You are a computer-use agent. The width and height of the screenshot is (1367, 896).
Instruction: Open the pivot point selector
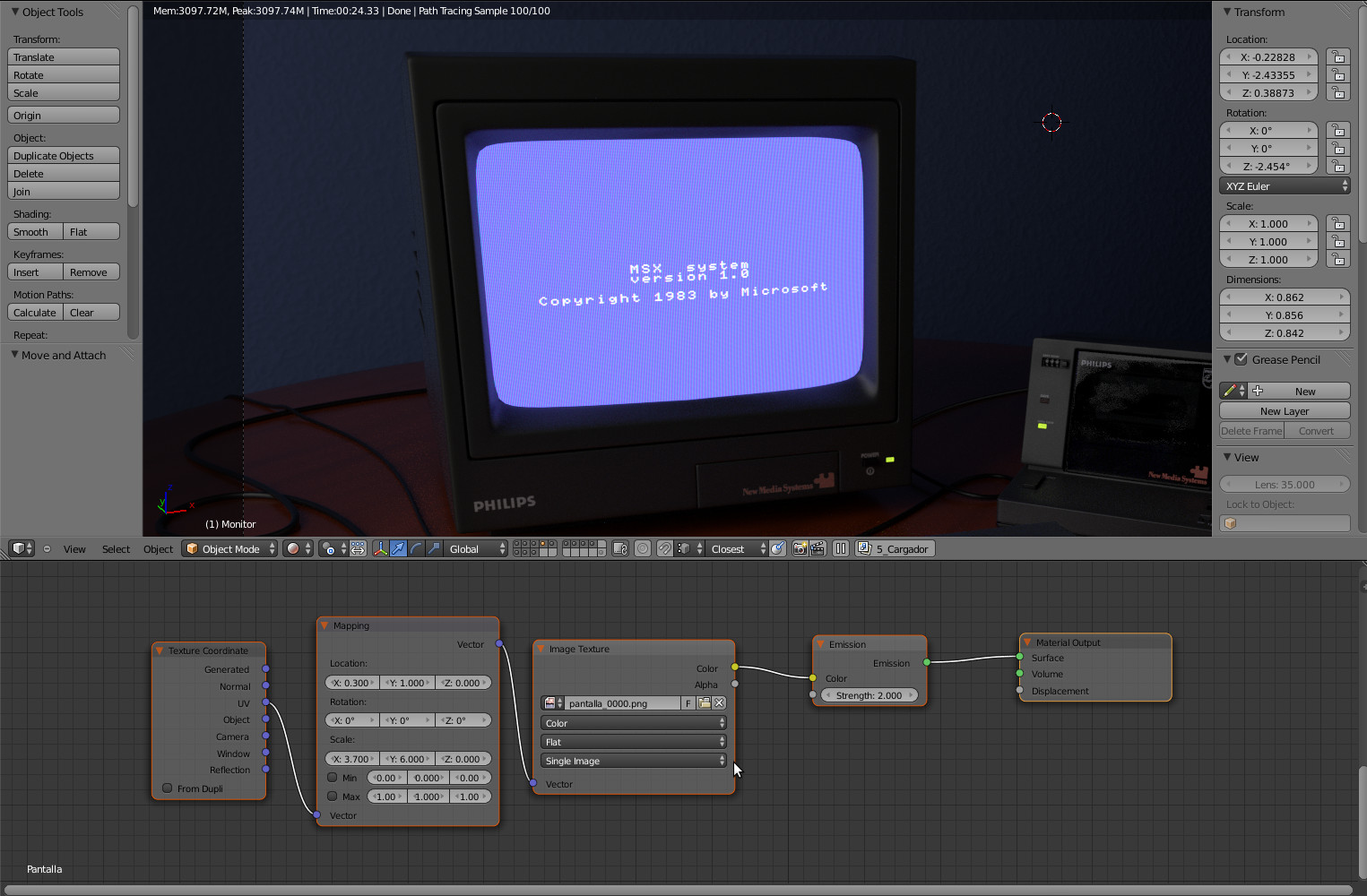pyautogui.click(x=333, y=548)
